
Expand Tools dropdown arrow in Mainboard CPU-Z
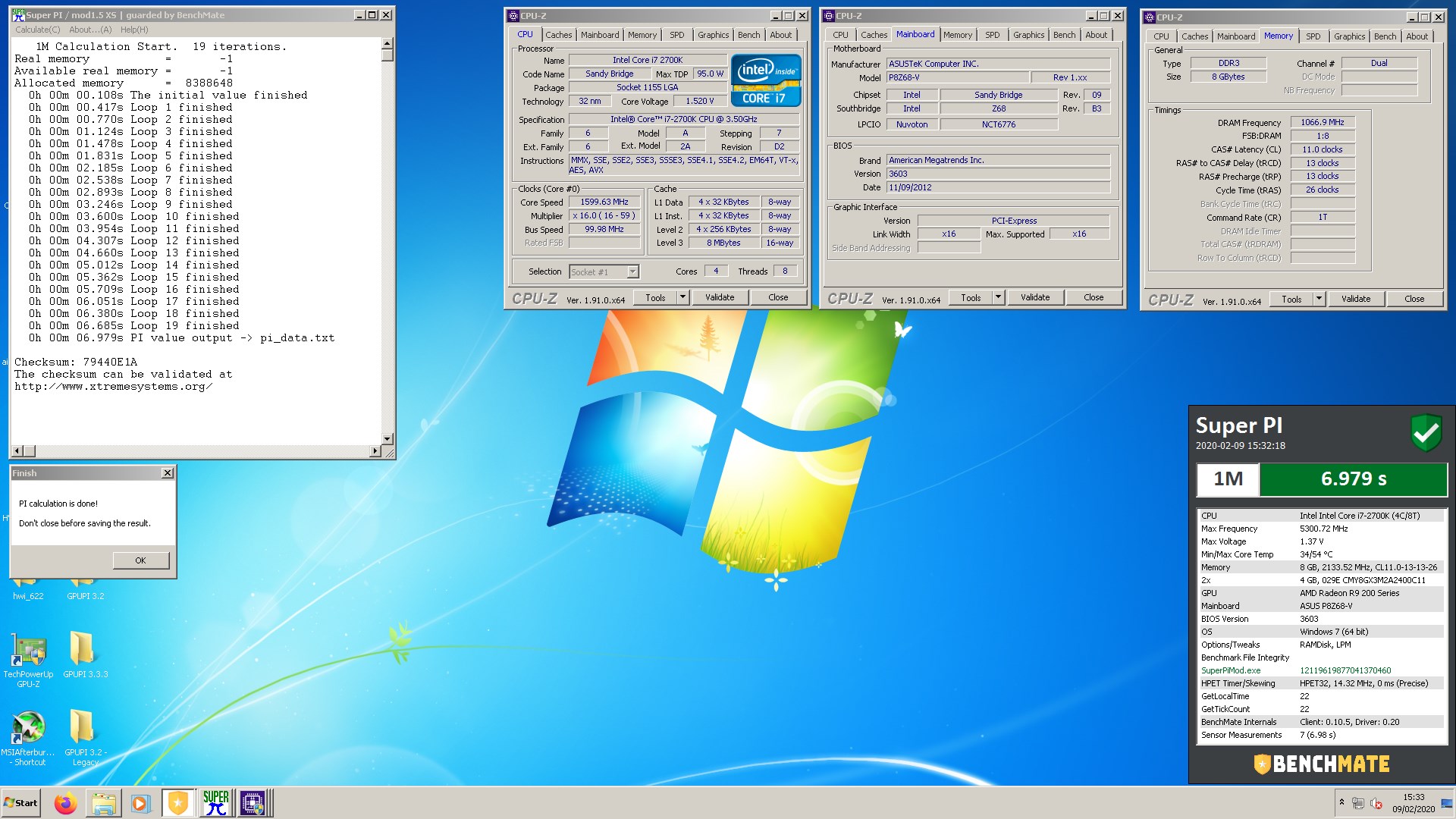click(999, 297)
